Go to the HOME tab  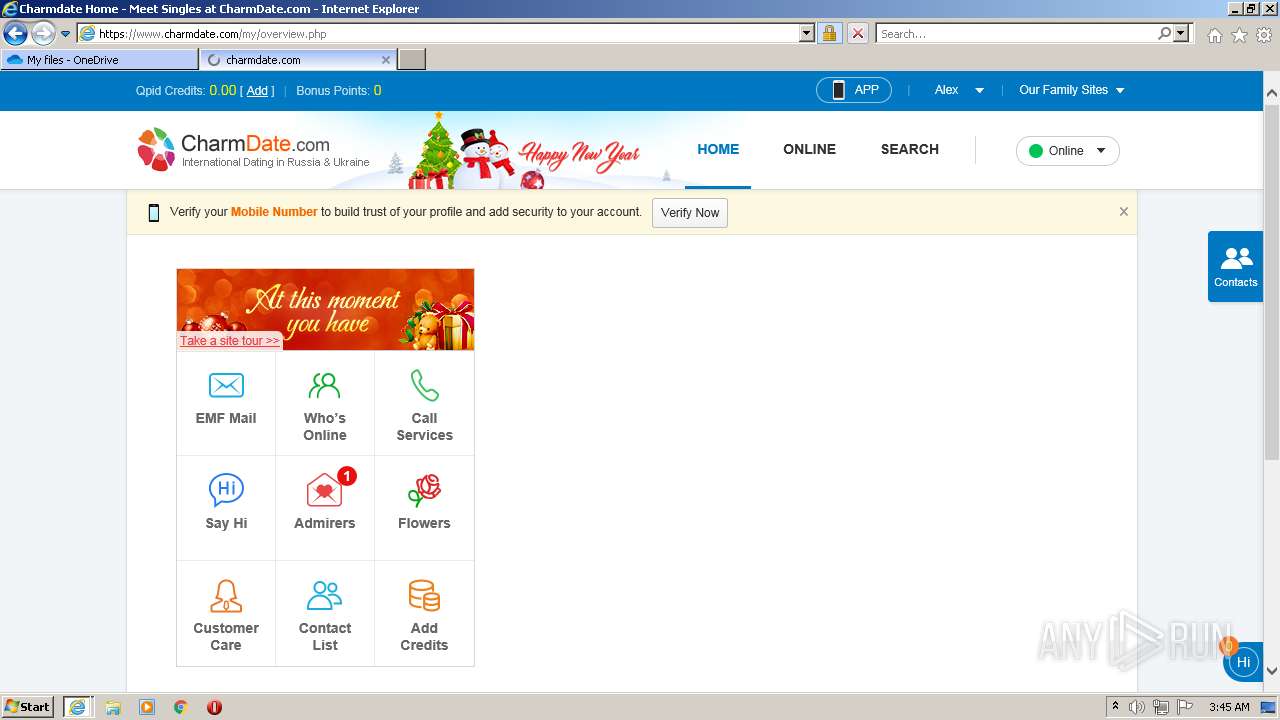click(718, 149)
